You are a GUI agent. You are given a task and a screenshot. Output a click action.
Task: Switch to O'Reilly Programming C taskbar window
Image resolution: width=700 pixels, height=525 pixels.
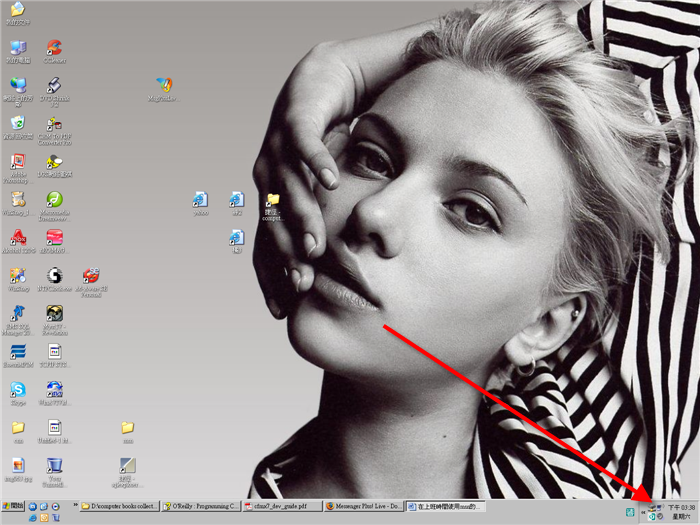pyautogui.click(x=201, y=506)
